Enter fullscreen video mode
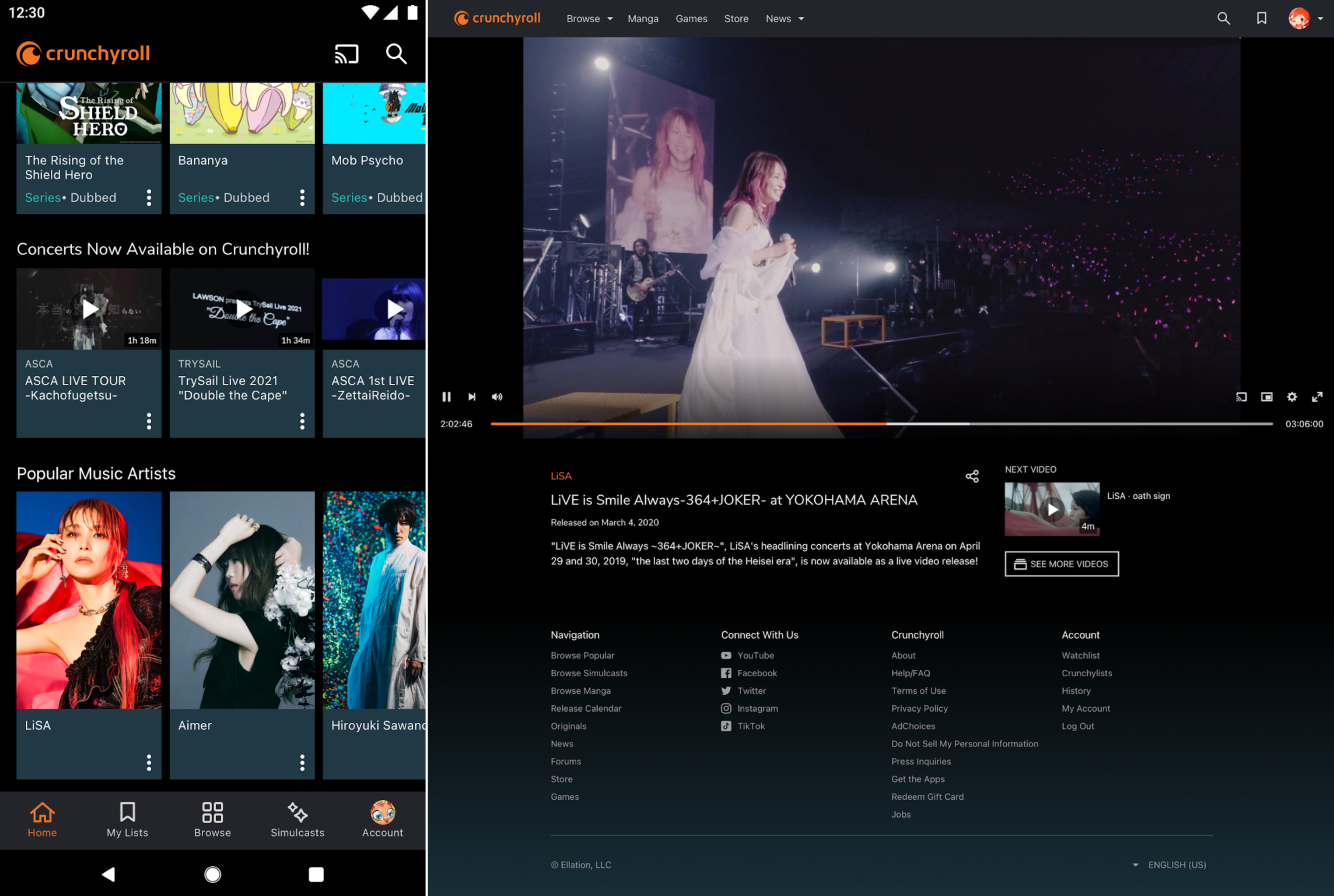The image size is (1334, 896). pyautogui.click(x=1317, y=396)
